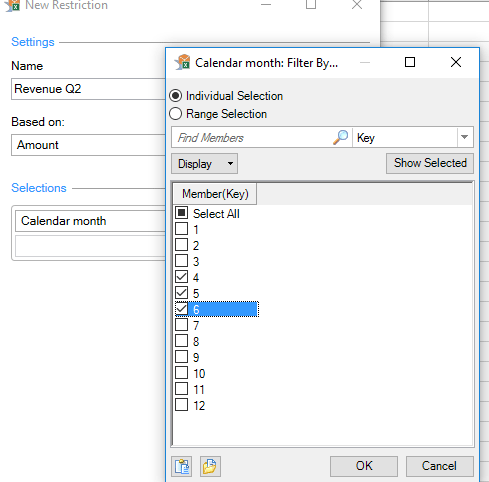Check the month 12 checkbox
The height and width of the screenshot is (482, 489).
click(182, 405)
